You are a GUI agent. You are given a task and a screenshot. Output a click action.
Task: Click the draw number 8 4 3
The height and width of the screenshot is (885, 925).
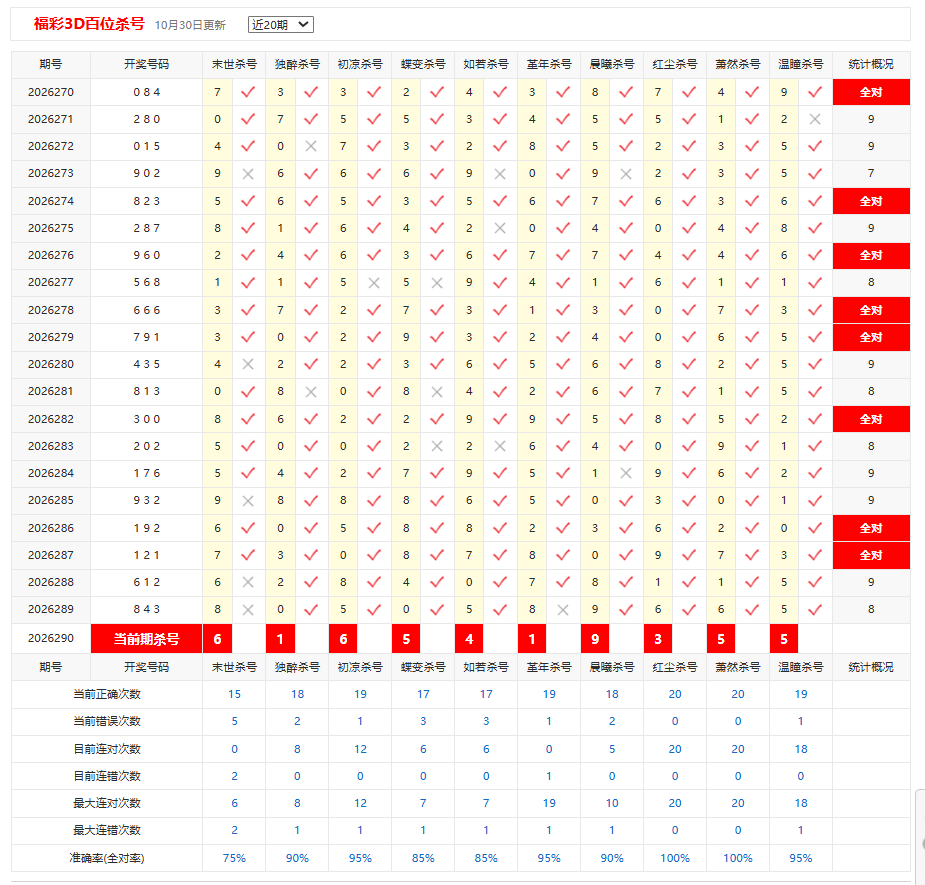coord(146,609)
